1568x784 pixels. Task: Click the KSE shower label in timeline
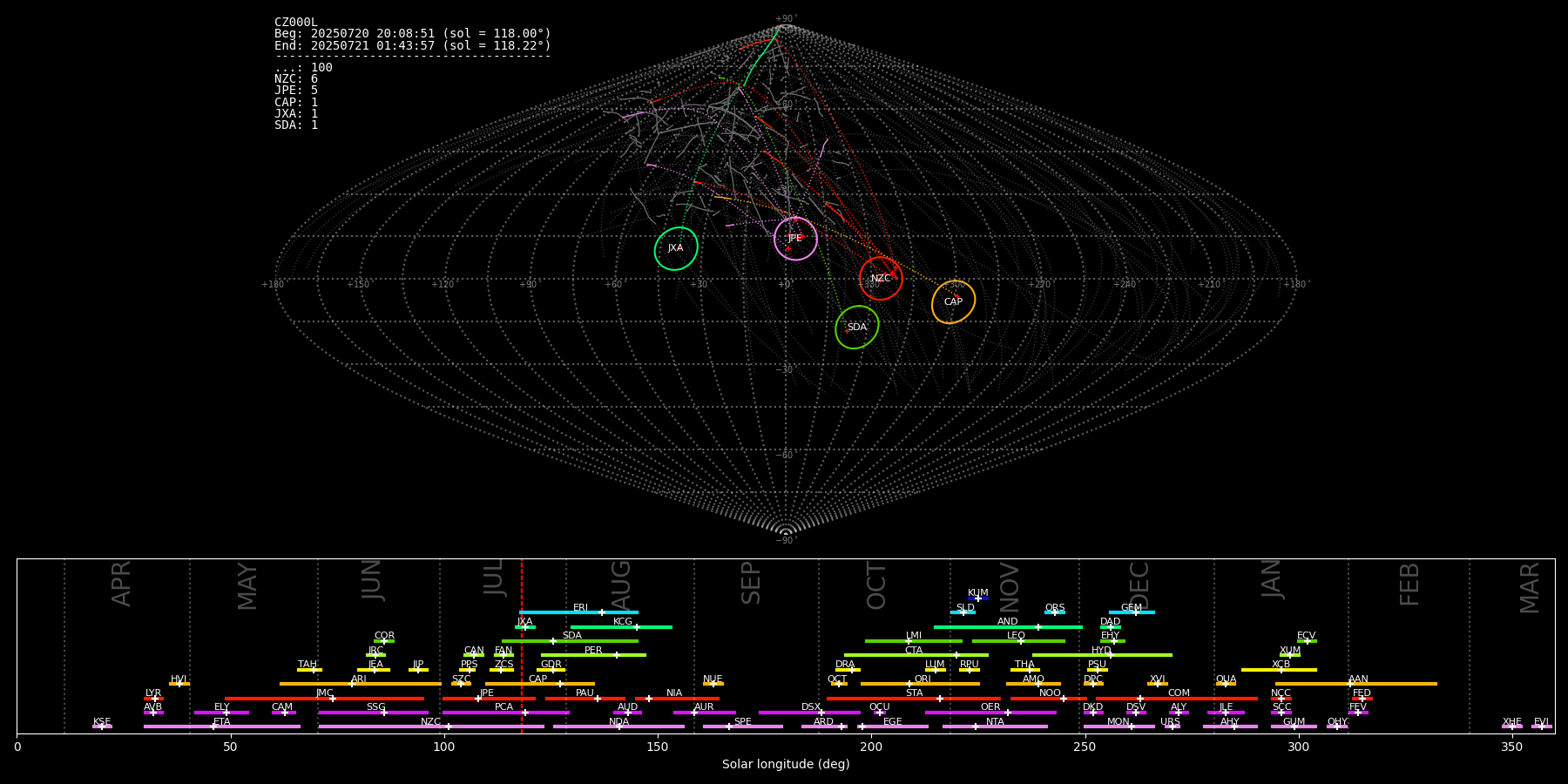[x=102, y=722]
